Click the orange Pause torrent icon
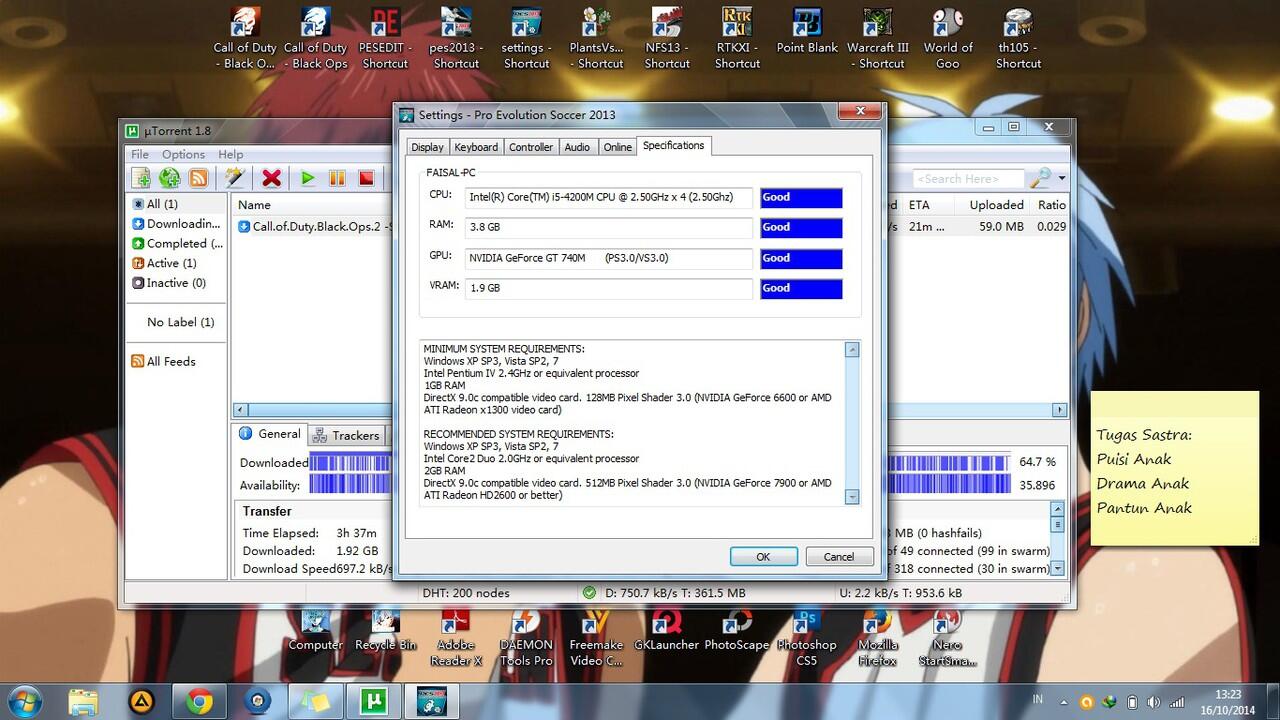The width and height of the screenshot is (1280, 720). click(337, 178)
